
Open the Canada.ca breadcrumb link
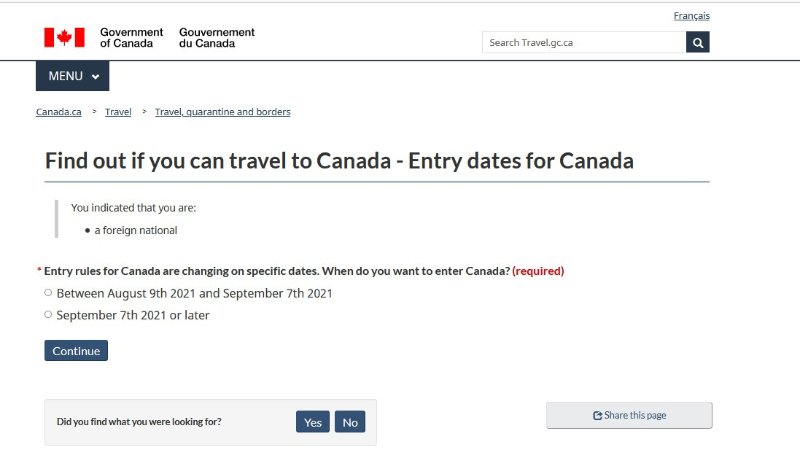point(59,112)
